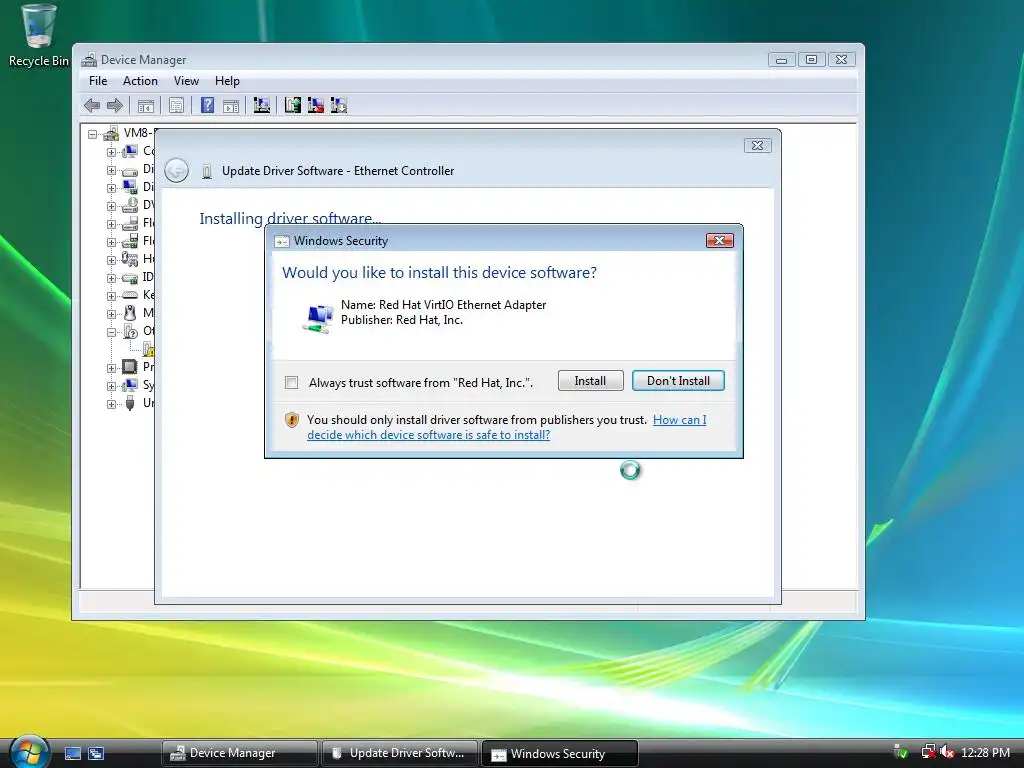The image size is (1024, 768).
Task: Open the Action menu in Device Manager
Action: pos(140,81)
